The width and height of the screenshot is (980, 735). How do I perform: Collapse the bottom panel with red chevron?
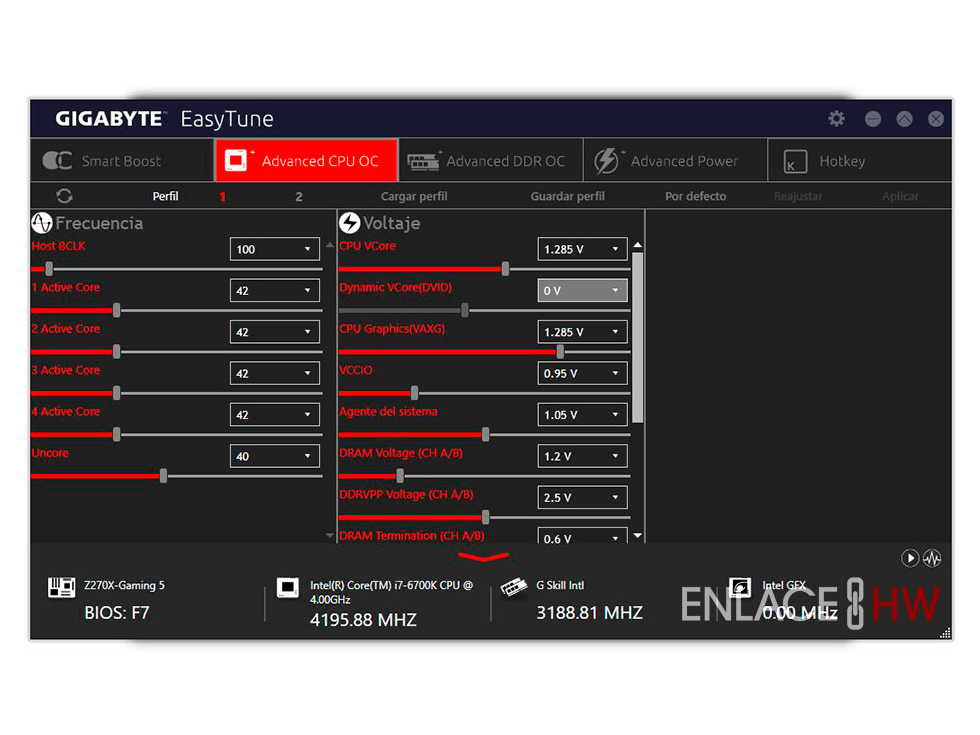[484, 556]
